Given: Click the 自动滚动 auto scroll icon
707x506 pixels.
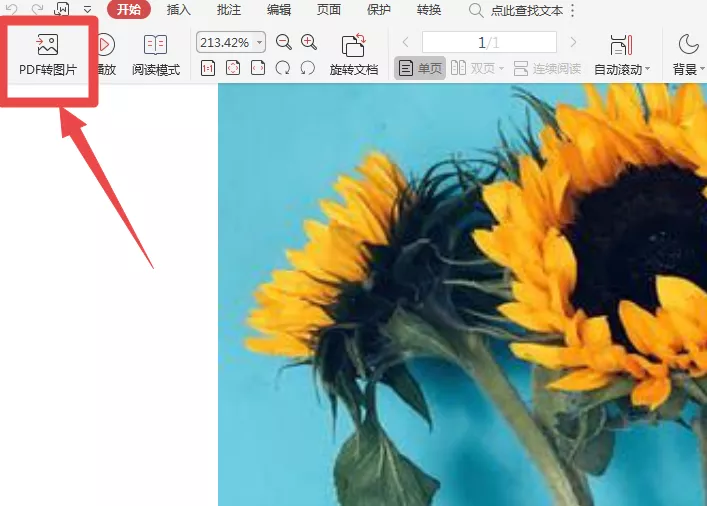Looking at the screenshot, I should pos(621,45).
